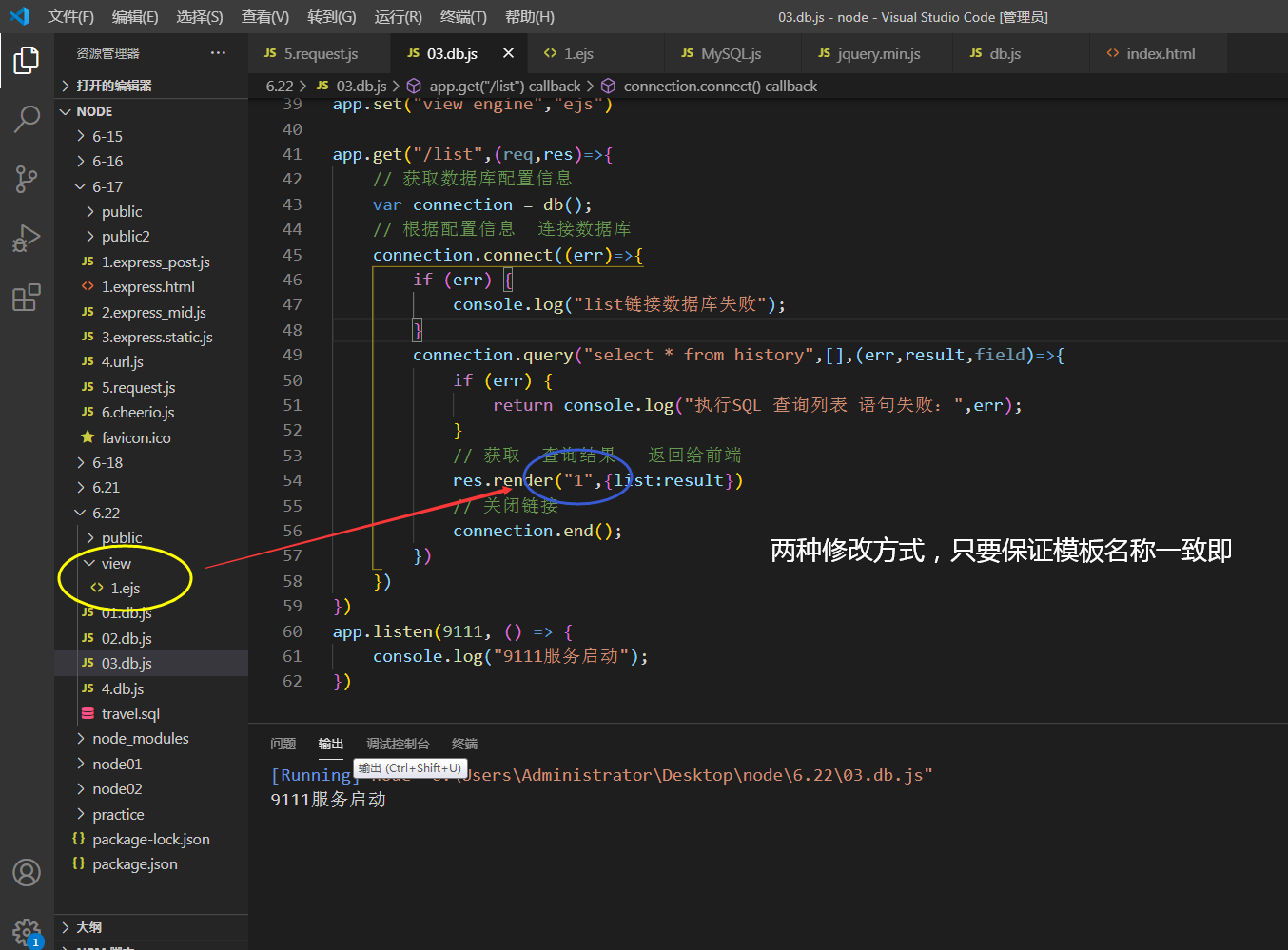Switch to the 终端 panel tab
Screen dimensions: 1288x950
coord(463,744)
